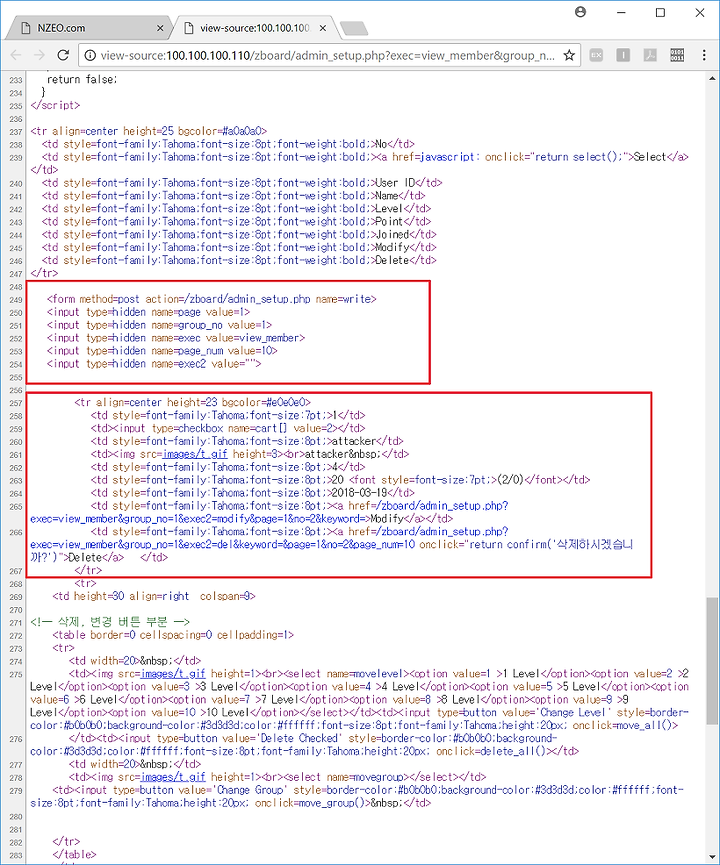Go back with the browser back arrow
Screen dimensions: 720x865
tap(15, 55)
